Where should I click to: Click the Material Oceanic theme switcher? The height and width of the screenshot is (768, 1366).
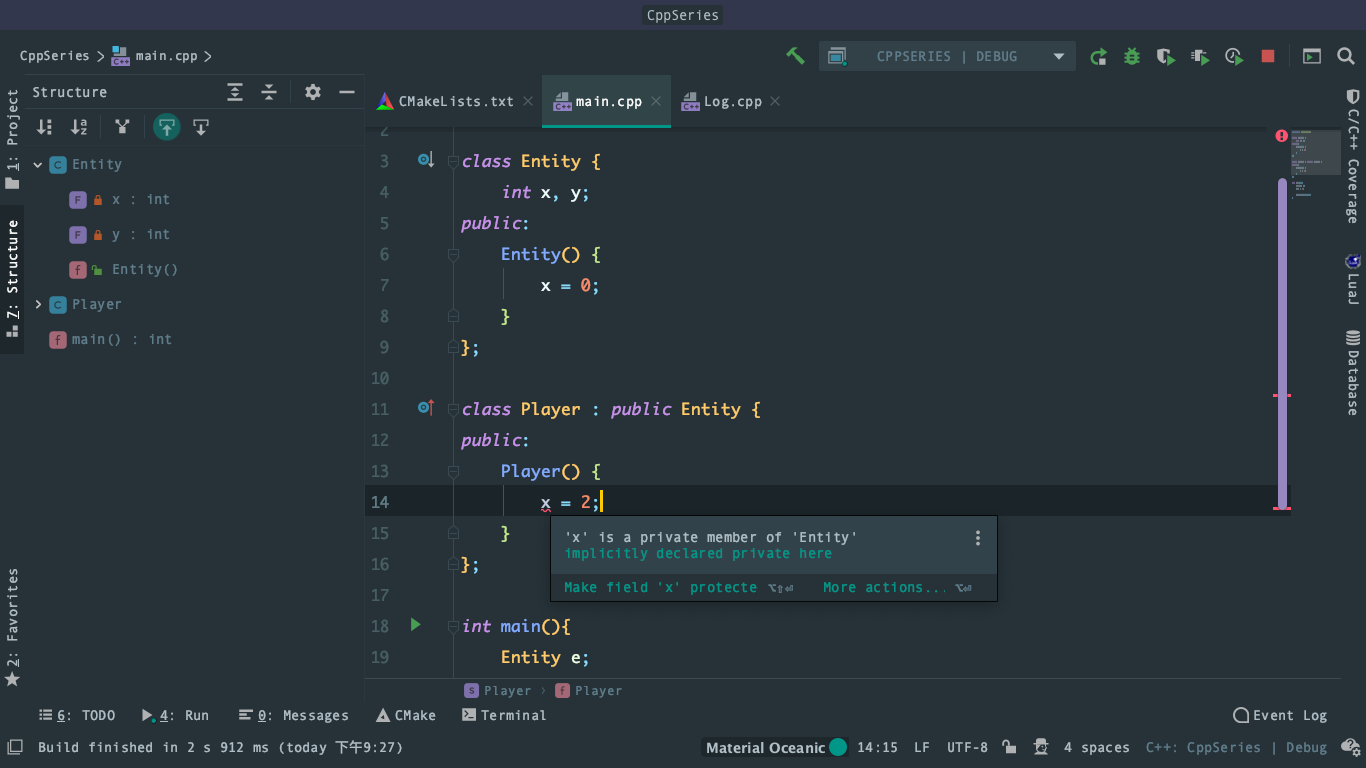click(x=776, y=747)
